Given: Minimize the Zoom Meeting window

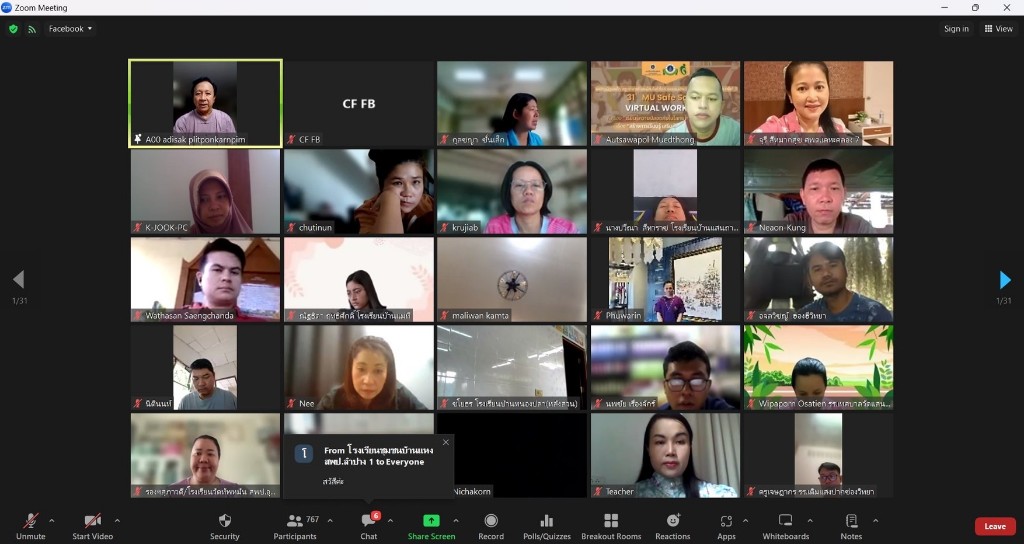Looking at the screenshot, I should pos(944,8).
